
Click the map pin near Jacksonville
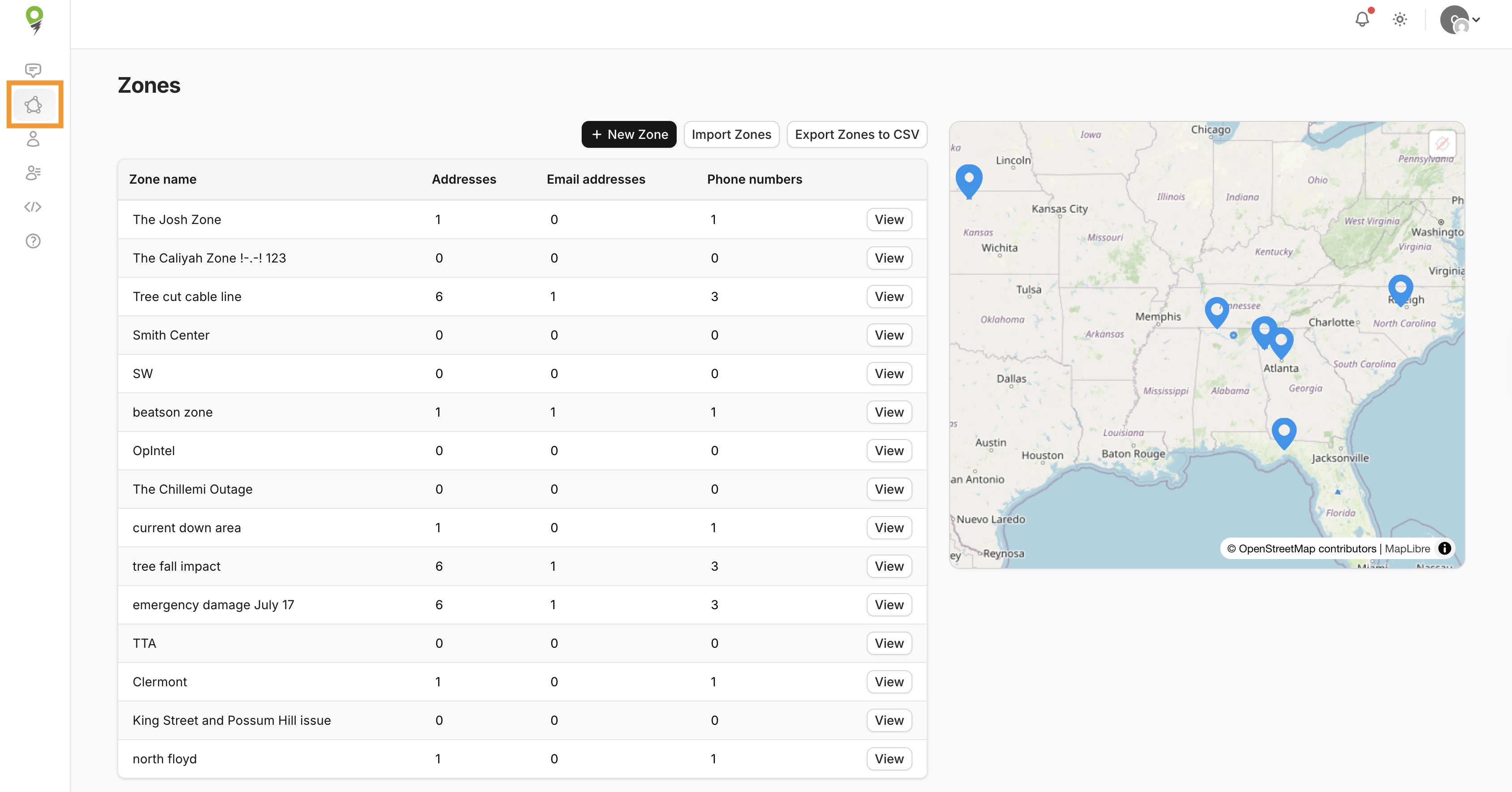coord(1283,432)
